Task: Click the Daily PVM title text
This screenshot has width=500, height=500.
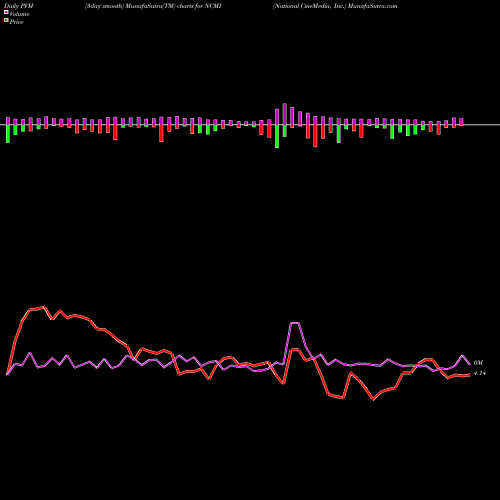Action: tap(19, 6)
